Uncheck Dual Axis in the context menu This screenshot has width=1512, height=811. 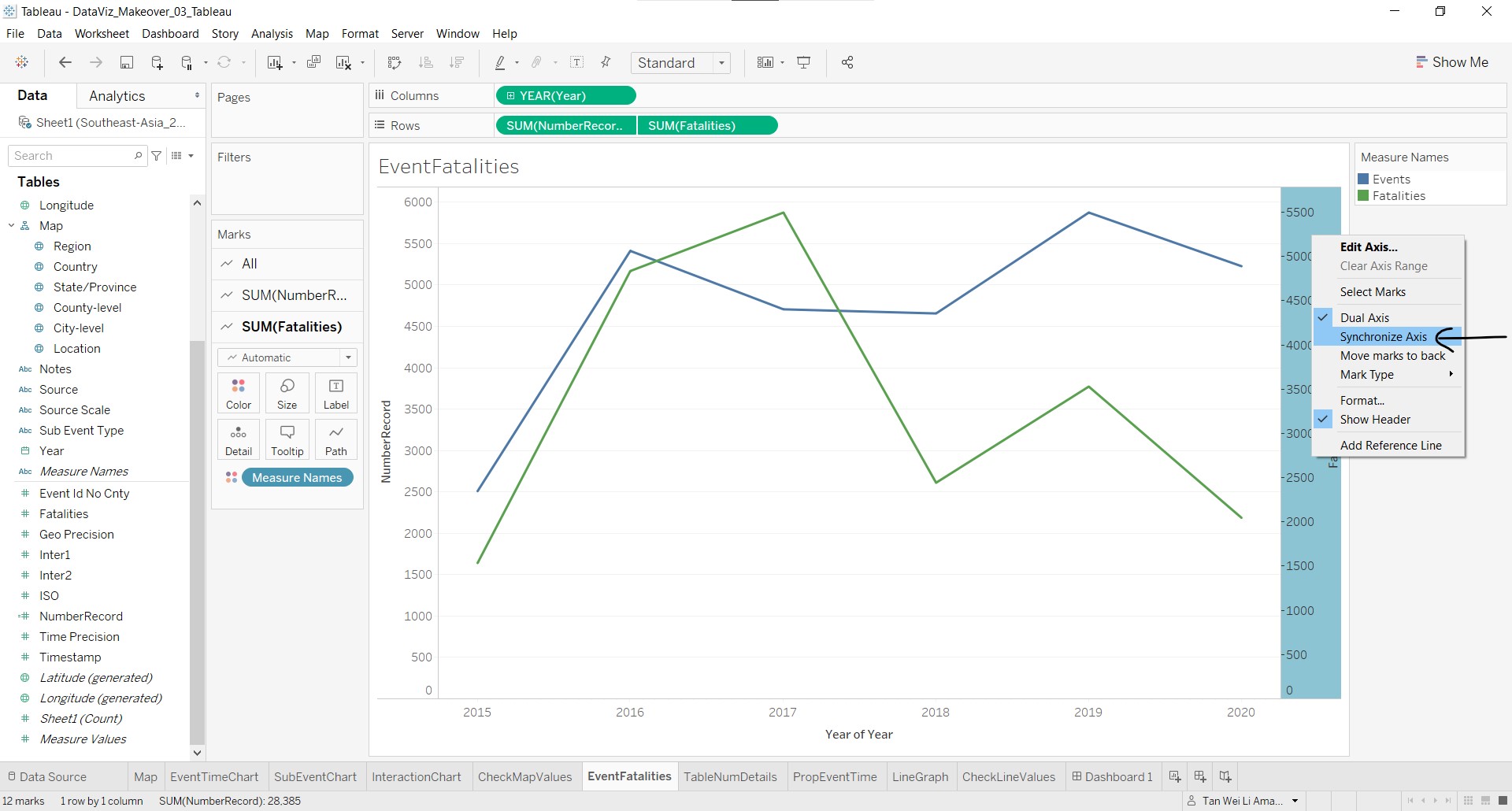pyautogui.click(x=1365, y=317)
